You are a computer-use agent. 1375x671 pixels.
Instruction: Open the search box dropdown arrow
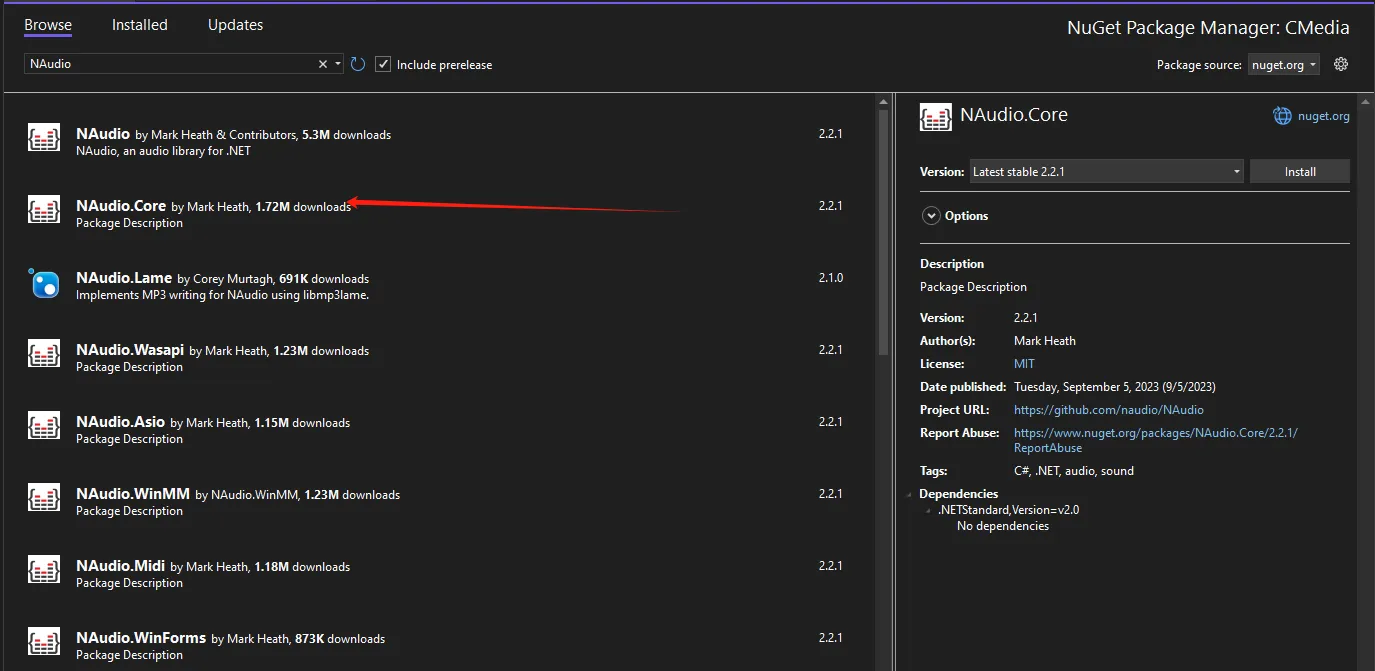(338, 64)
